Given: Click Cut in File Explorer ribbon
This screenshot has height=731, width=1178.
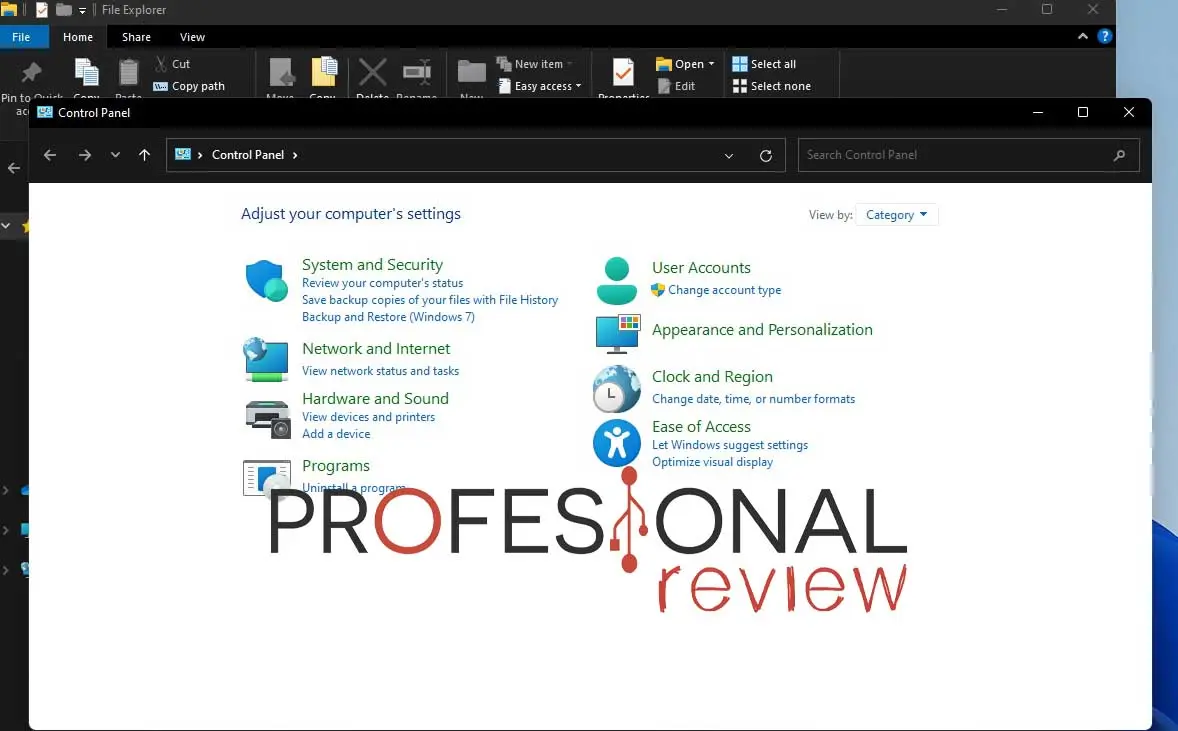Looking at the screenshot, I should coord(172,64).
